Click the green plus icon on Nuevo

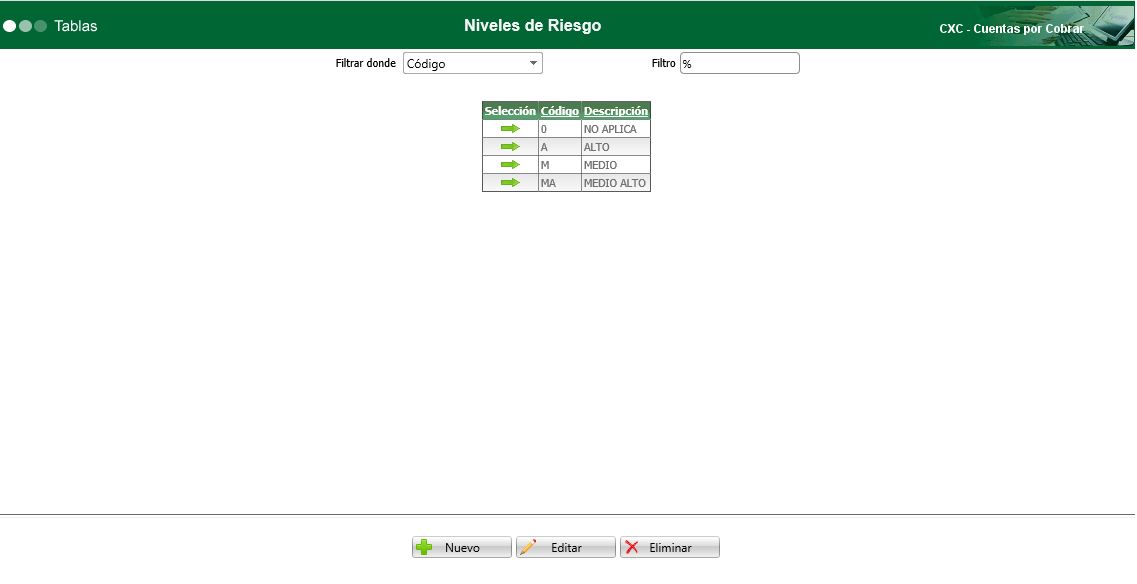[424, 547]
